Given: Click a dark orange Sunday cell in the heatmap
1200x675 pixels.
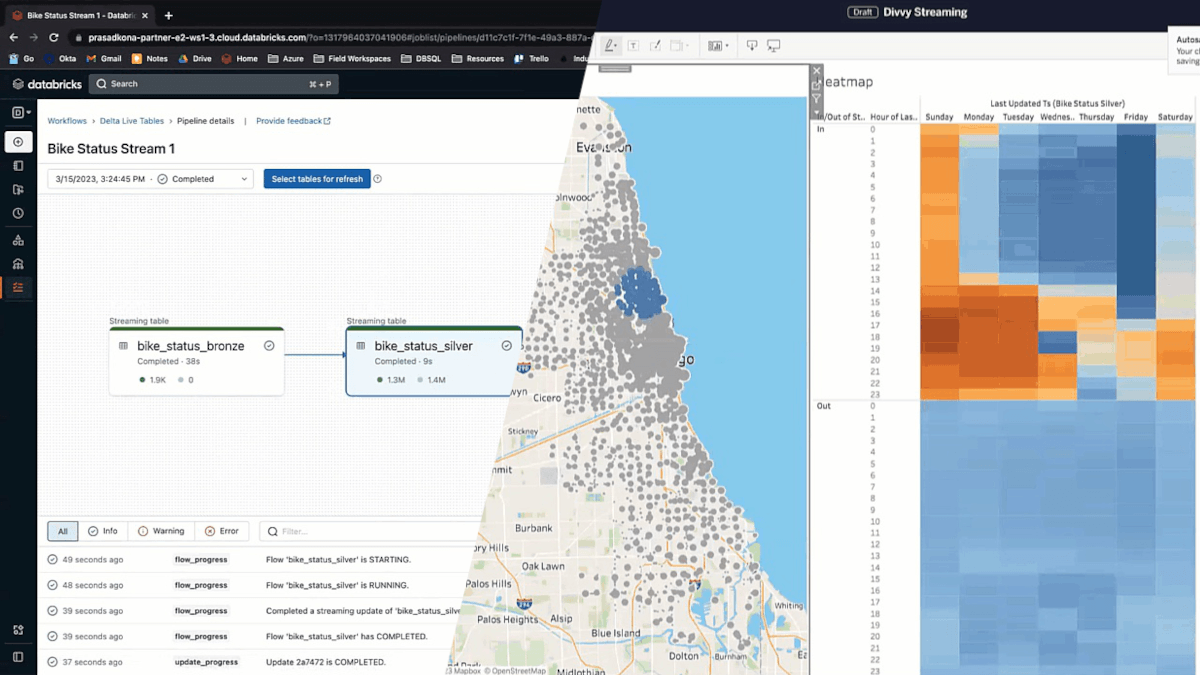Looking at the screenshot, I should point(940,330).
